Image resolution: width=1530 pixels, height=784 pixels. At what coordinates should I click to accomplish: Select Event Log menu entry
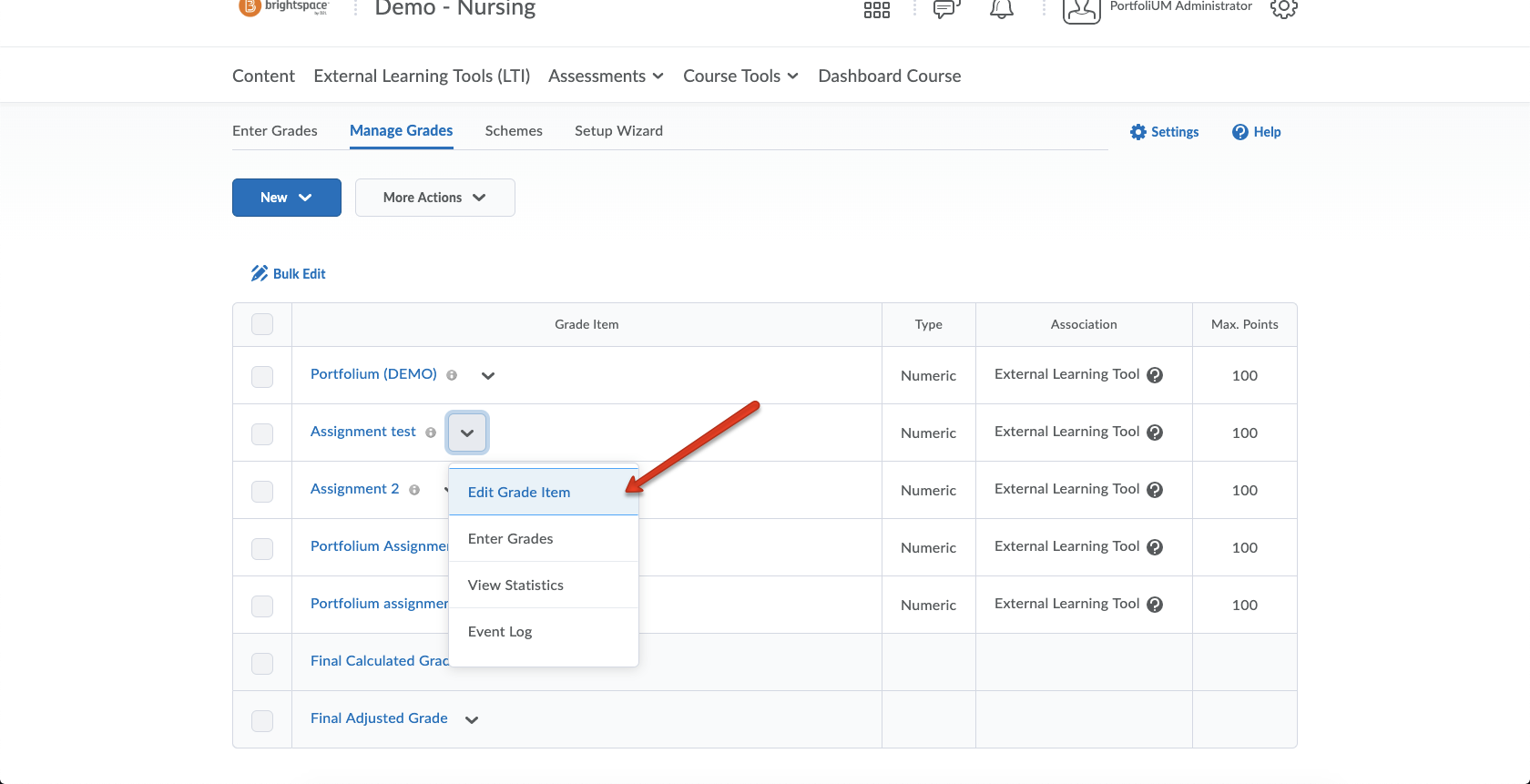(x=544, y=632)
